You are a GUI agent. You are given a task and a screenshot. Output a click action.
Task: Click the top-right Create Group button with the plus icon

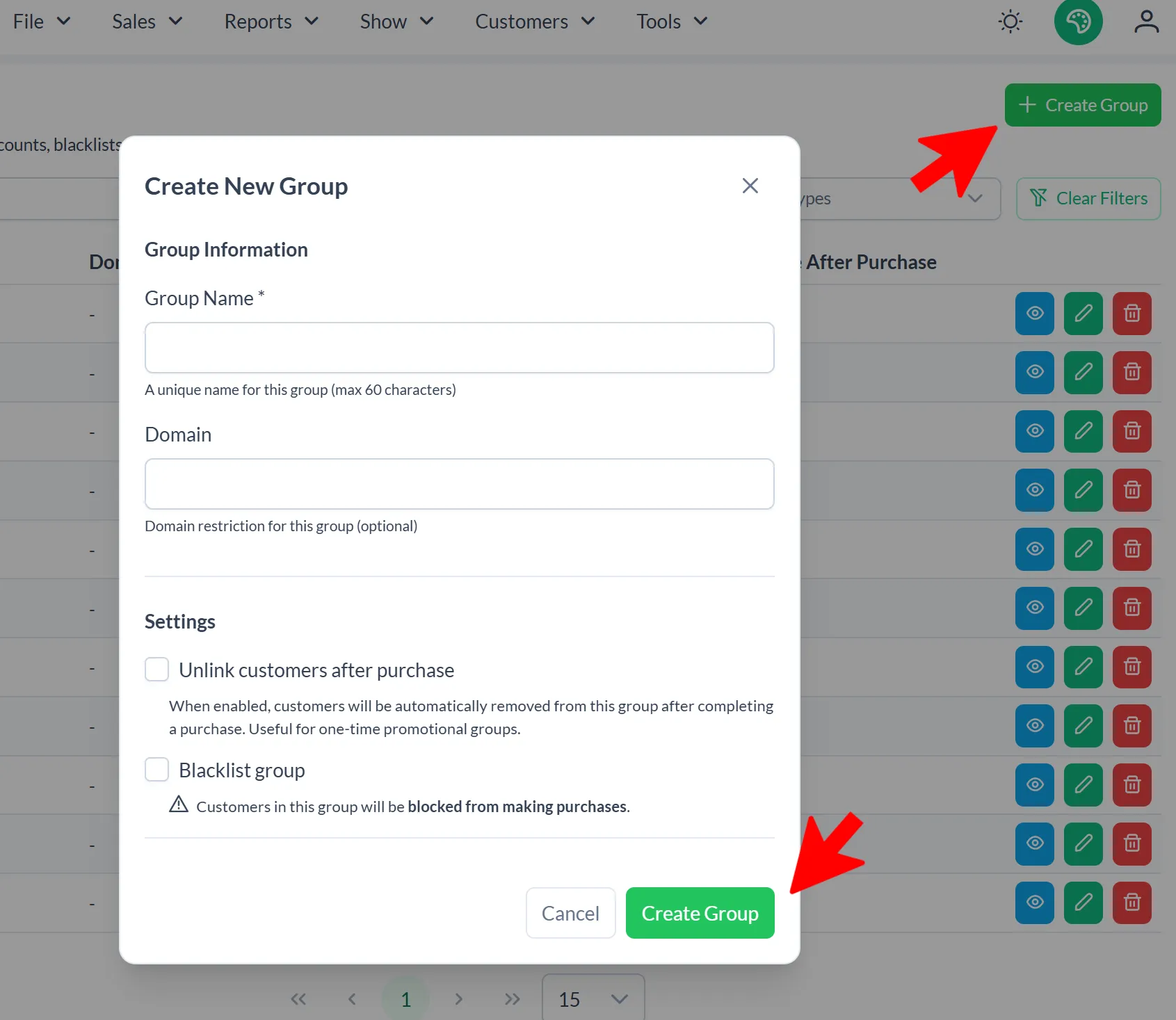pyautogui.click(x=1083, y=105)
